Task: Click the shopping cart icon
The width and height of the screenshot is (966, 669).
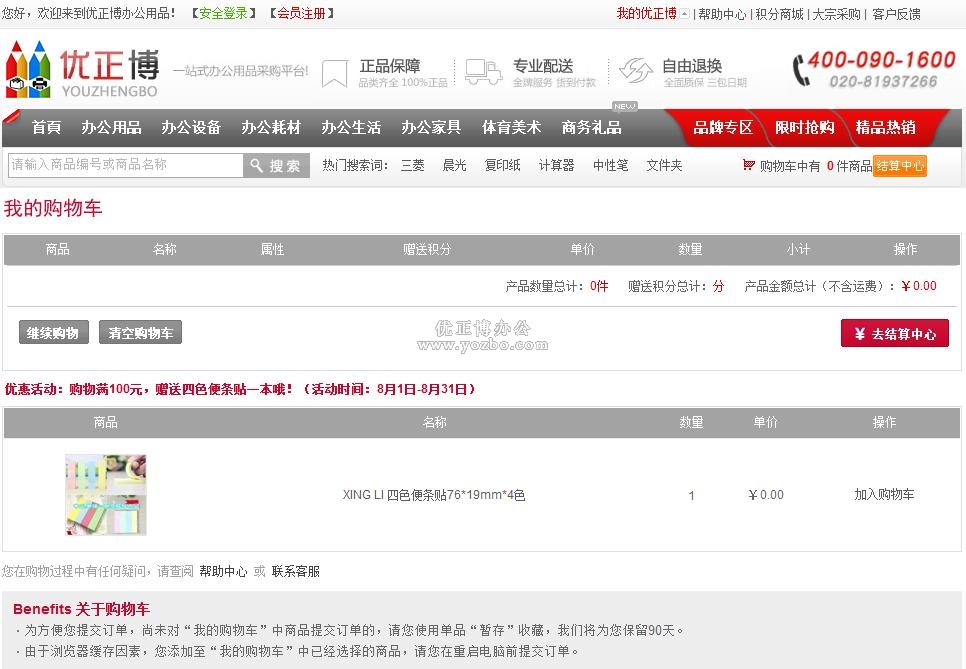Action: click(748, 165)
